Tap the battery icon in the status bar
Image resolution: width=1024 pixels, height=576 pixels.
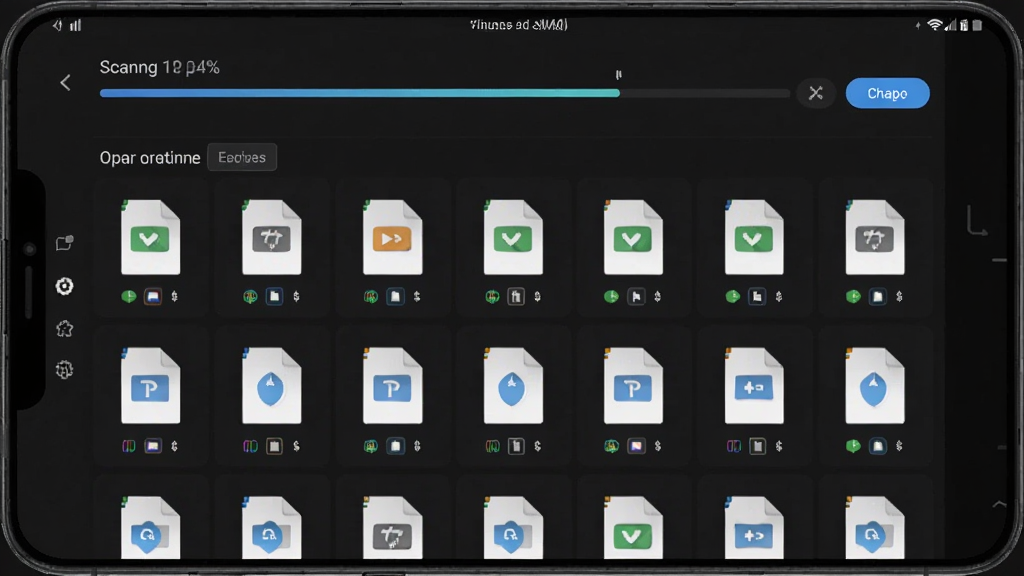(977, 25)
